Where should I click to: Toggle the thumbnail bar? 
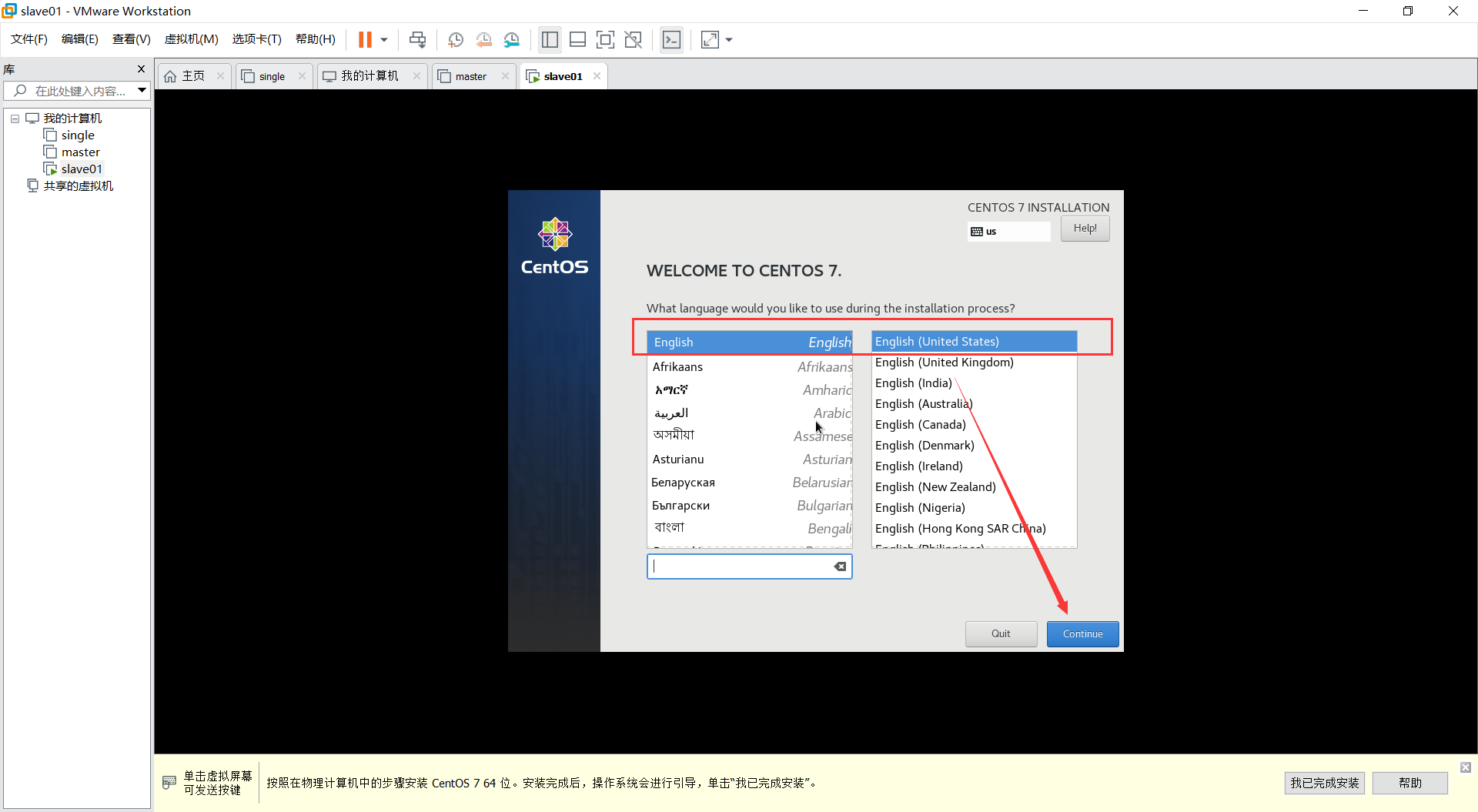pos(577,39)
